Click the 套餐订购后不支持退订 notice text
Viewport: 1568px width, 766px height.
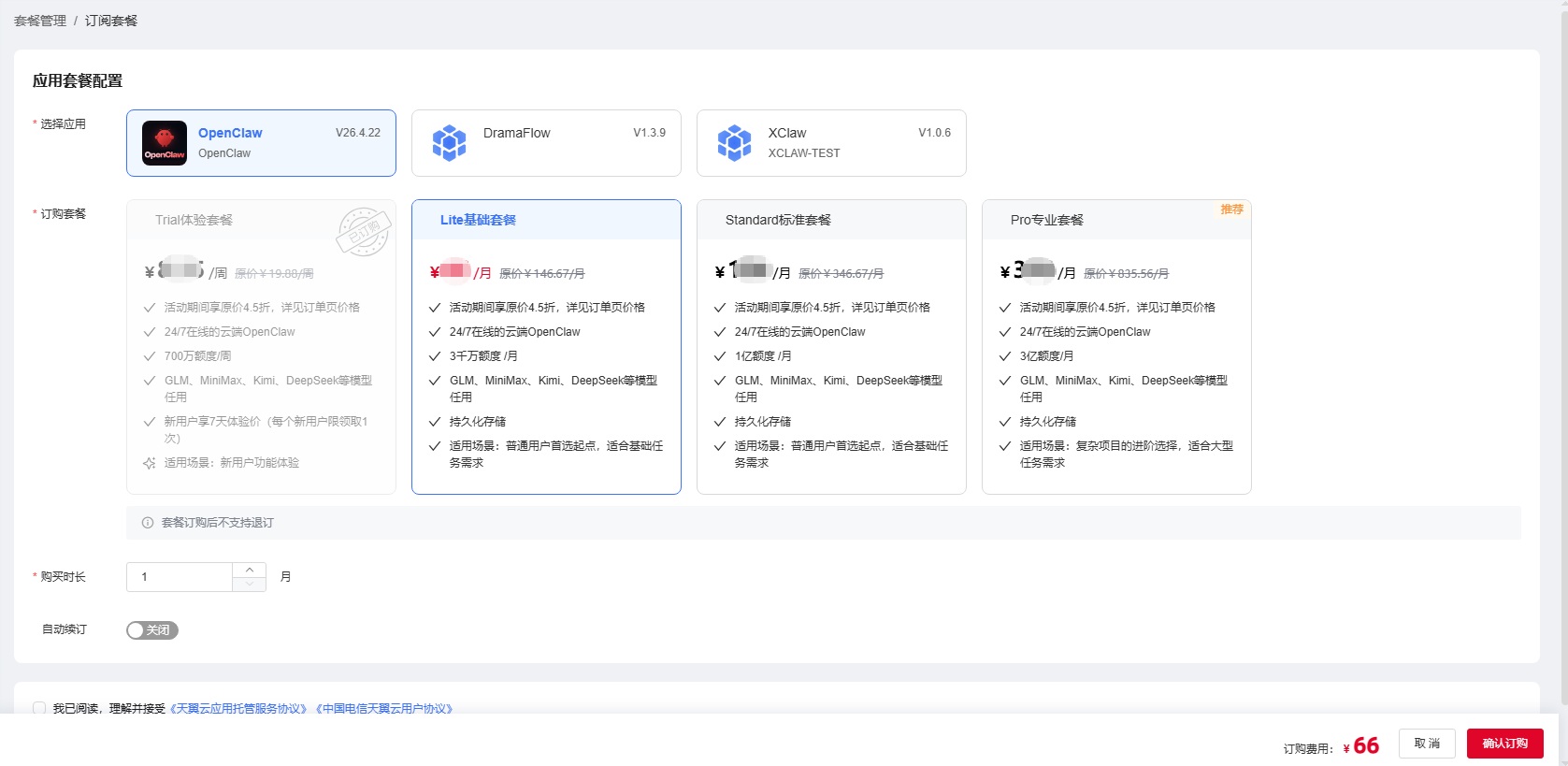[218, 523]
